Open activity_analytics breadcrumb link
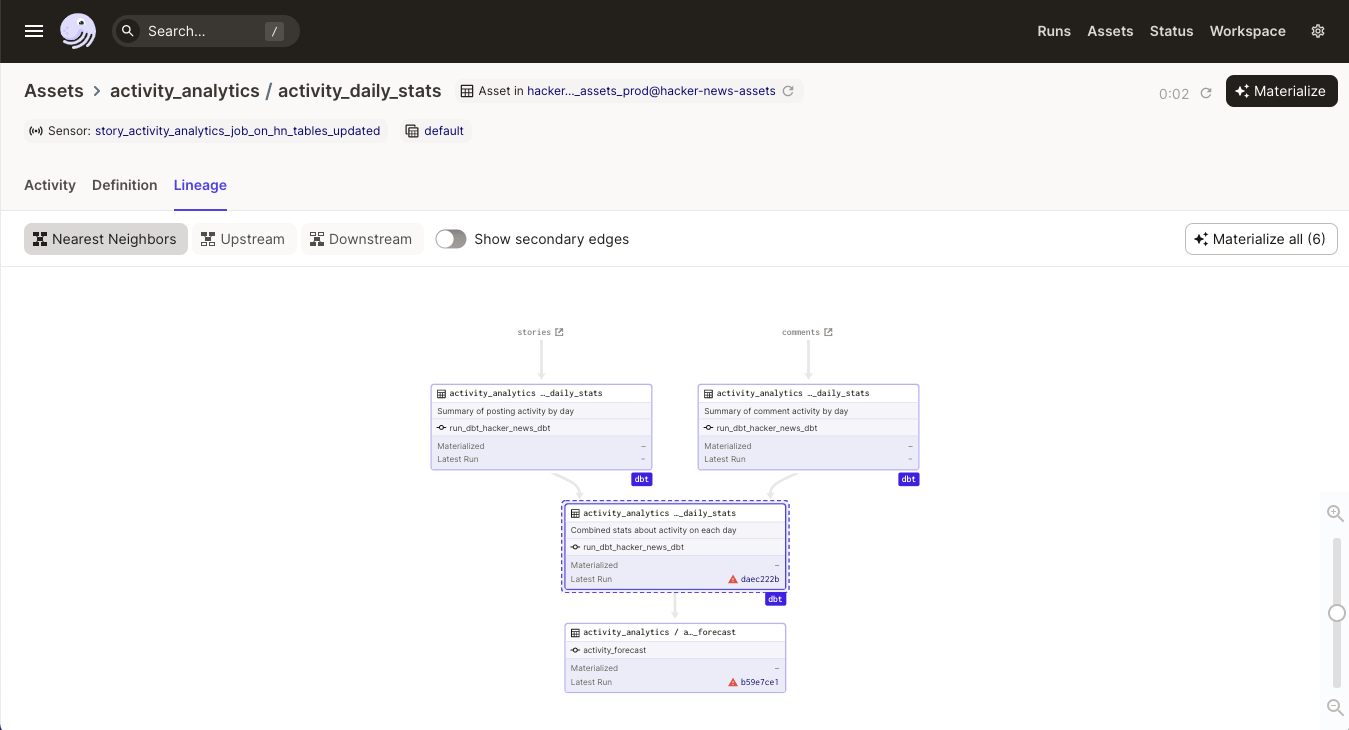The image size is (1349, 730). click(185, 91)
